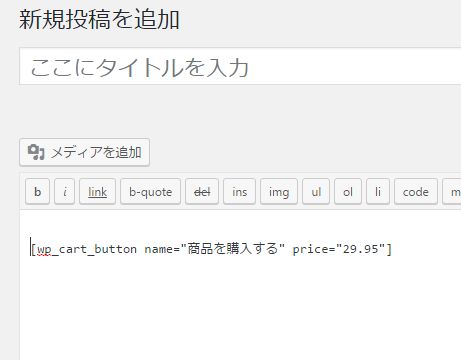Screen dimensions: 461x360
Task: Place cursor in price="29.95" text
Action: click(339, 249)
